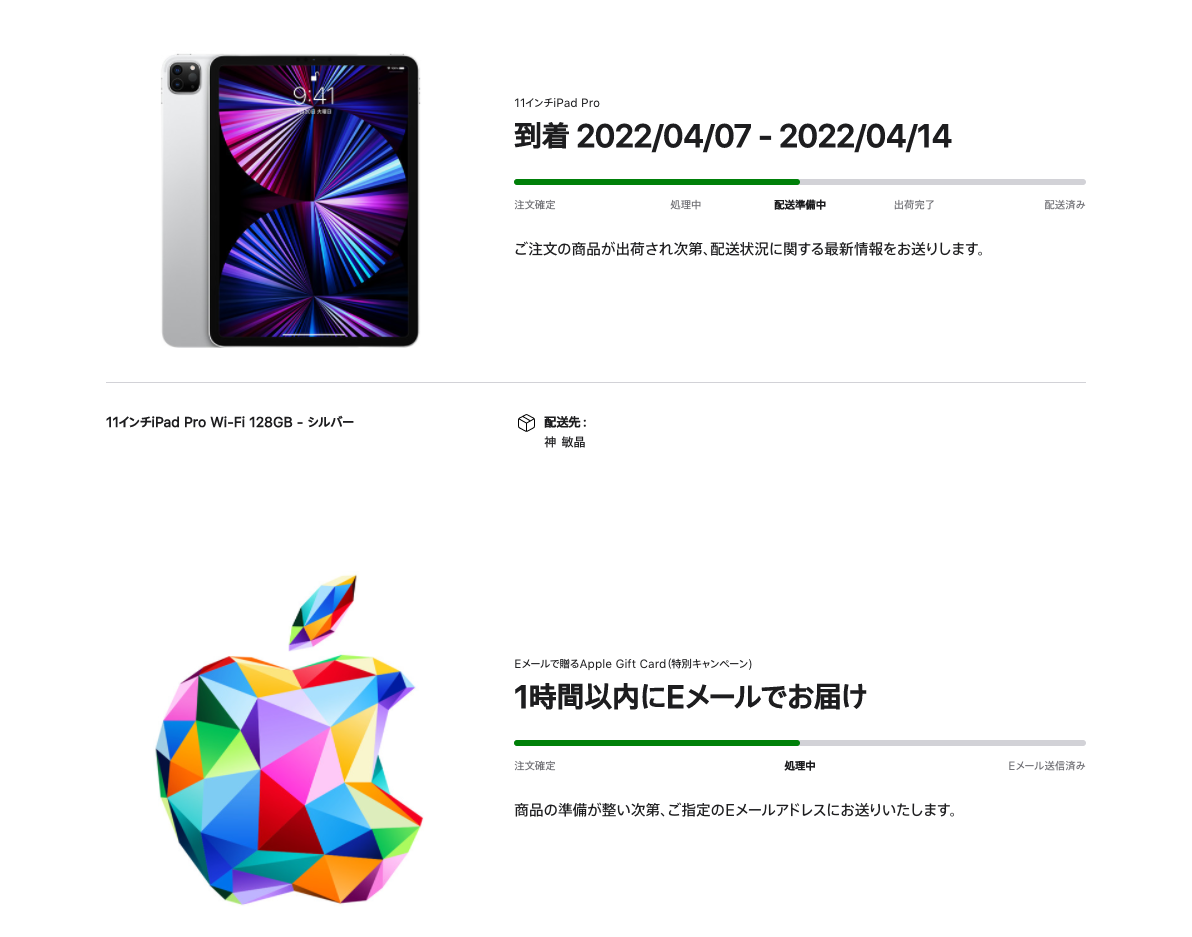This screenshot has height=937, width=1192.
Task: Click the recipient name 神 敏晶
Action: click(x=565, y=442)
